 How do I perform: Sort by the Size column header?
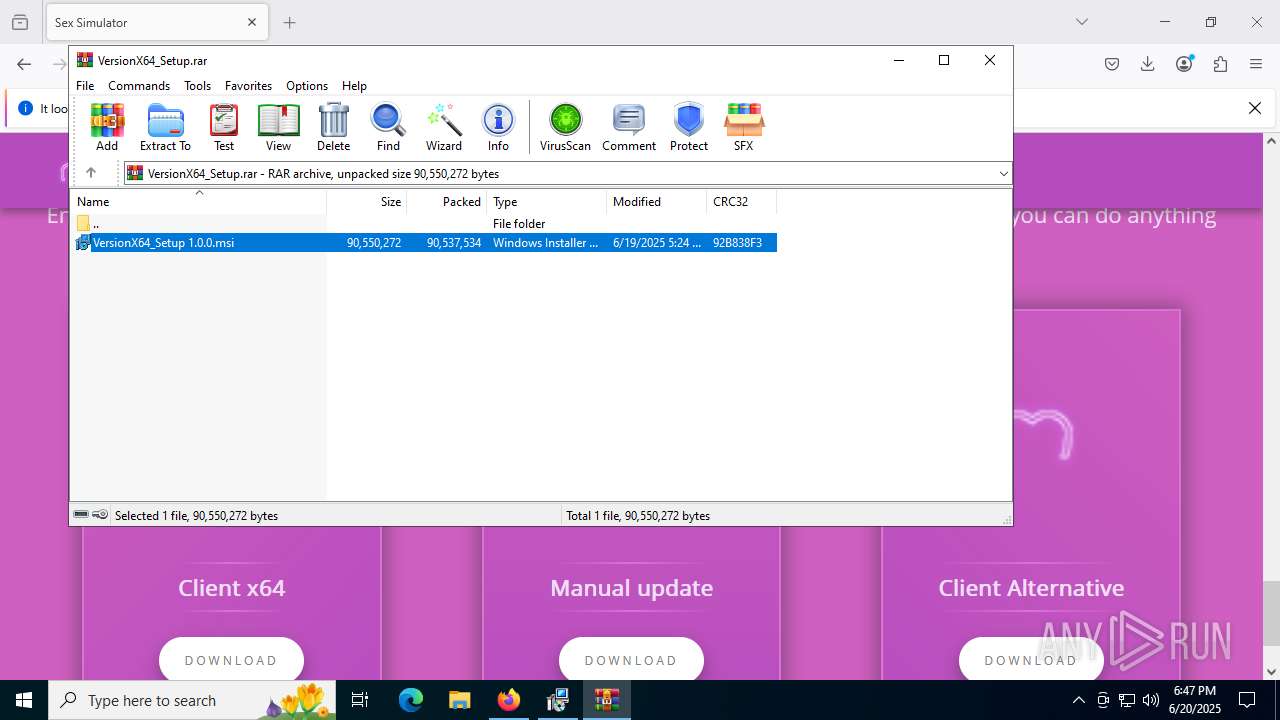367,202
